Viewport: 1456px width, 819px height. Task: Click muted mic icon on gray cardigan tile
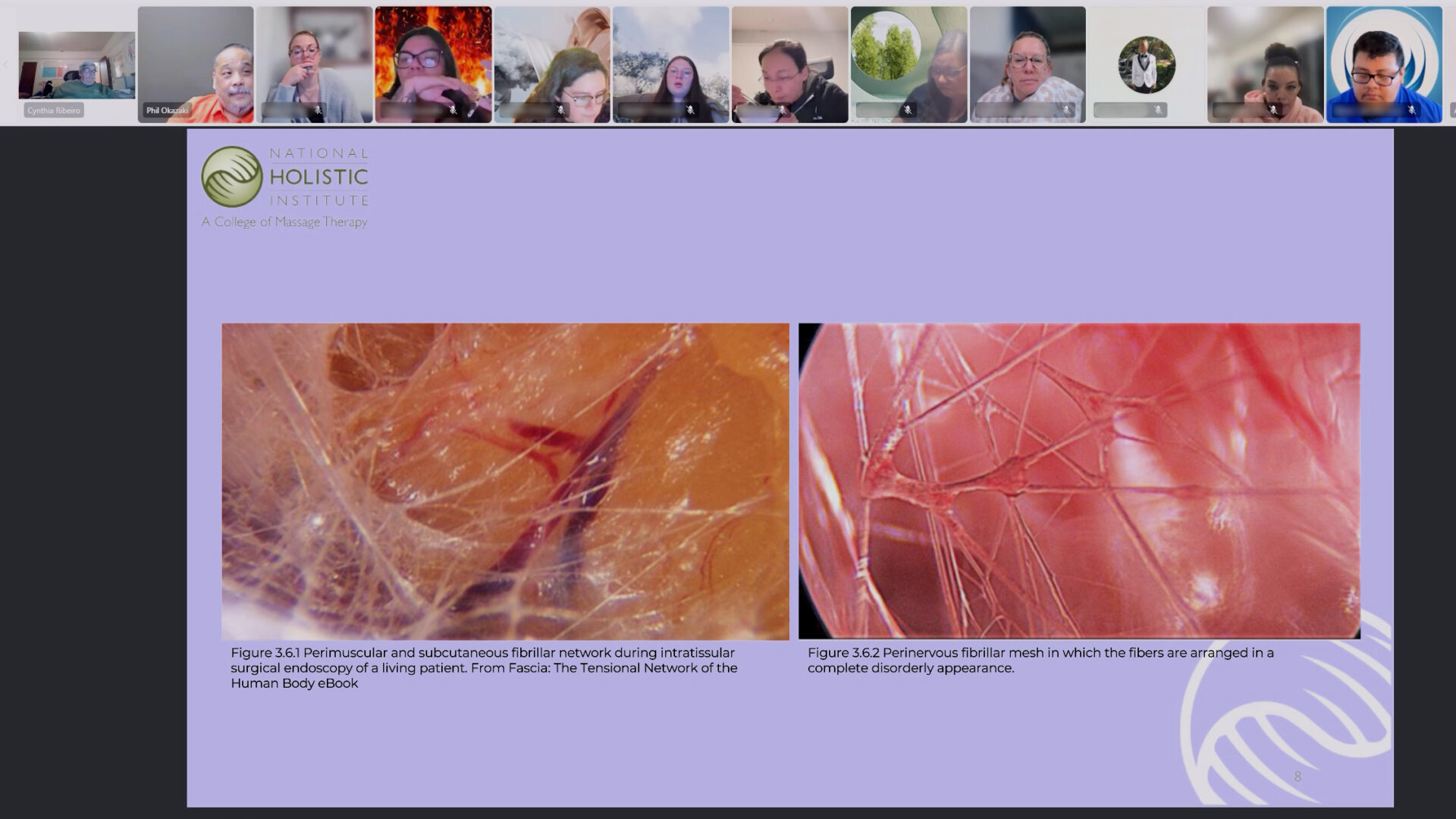click(318, 111)
